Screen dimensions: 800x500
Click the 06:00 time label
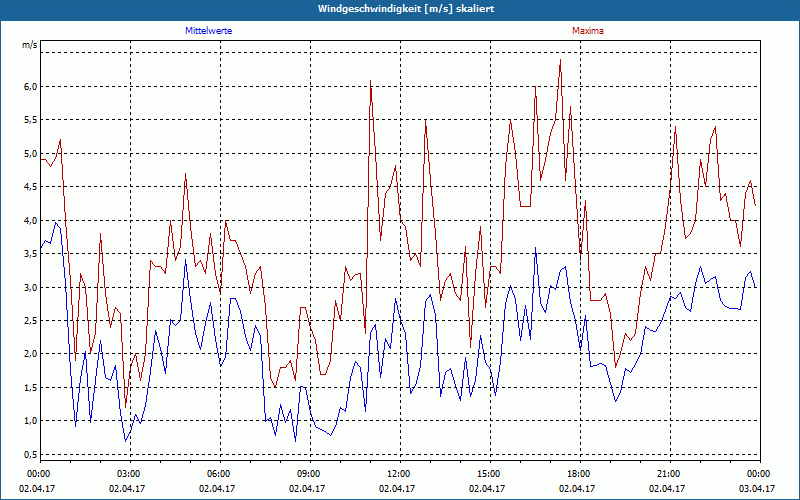click(217, 474)
